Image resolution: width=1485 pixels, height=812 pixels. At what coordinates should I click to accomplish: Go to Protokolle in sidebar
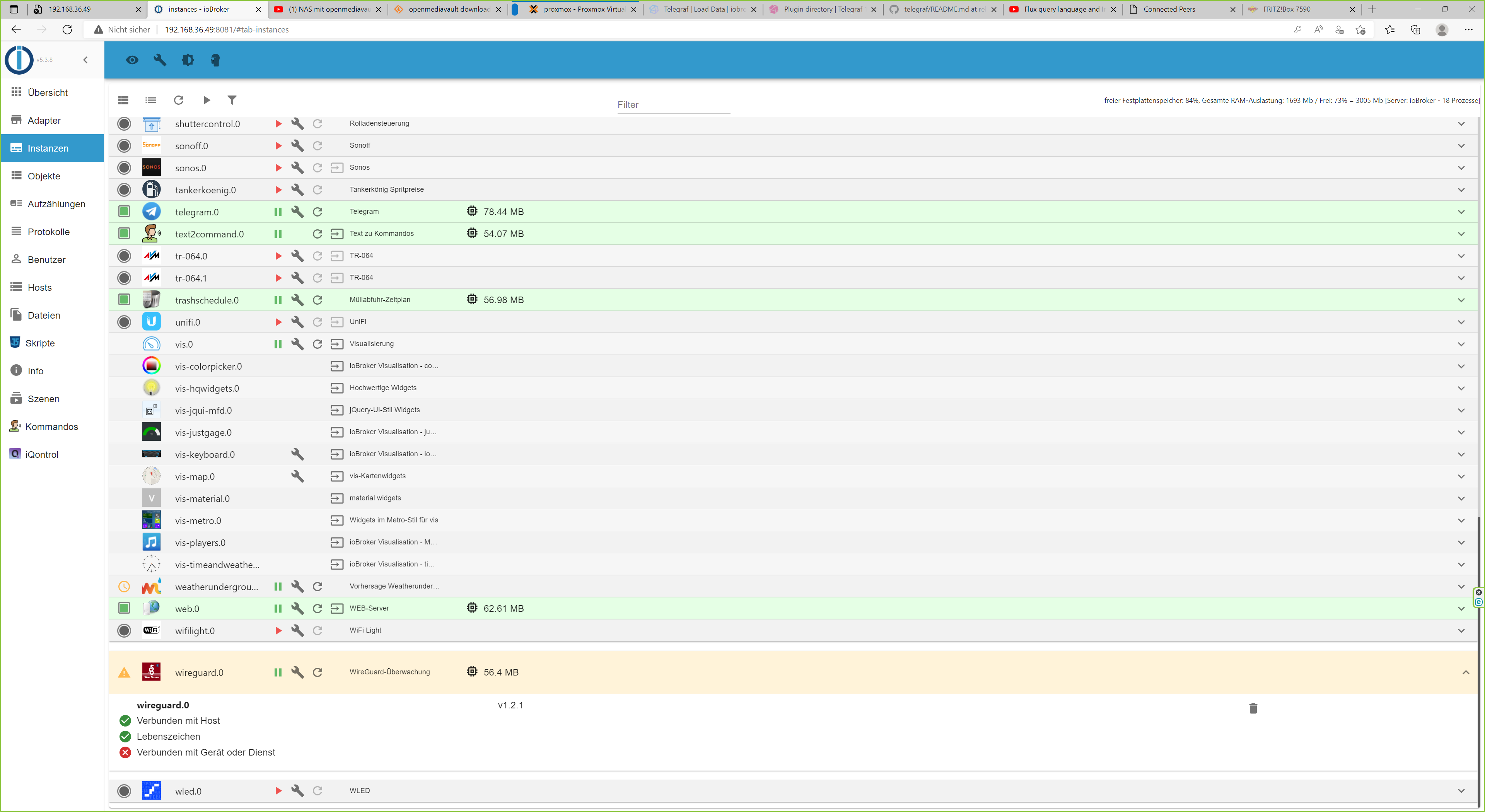[x=48, y=232]
